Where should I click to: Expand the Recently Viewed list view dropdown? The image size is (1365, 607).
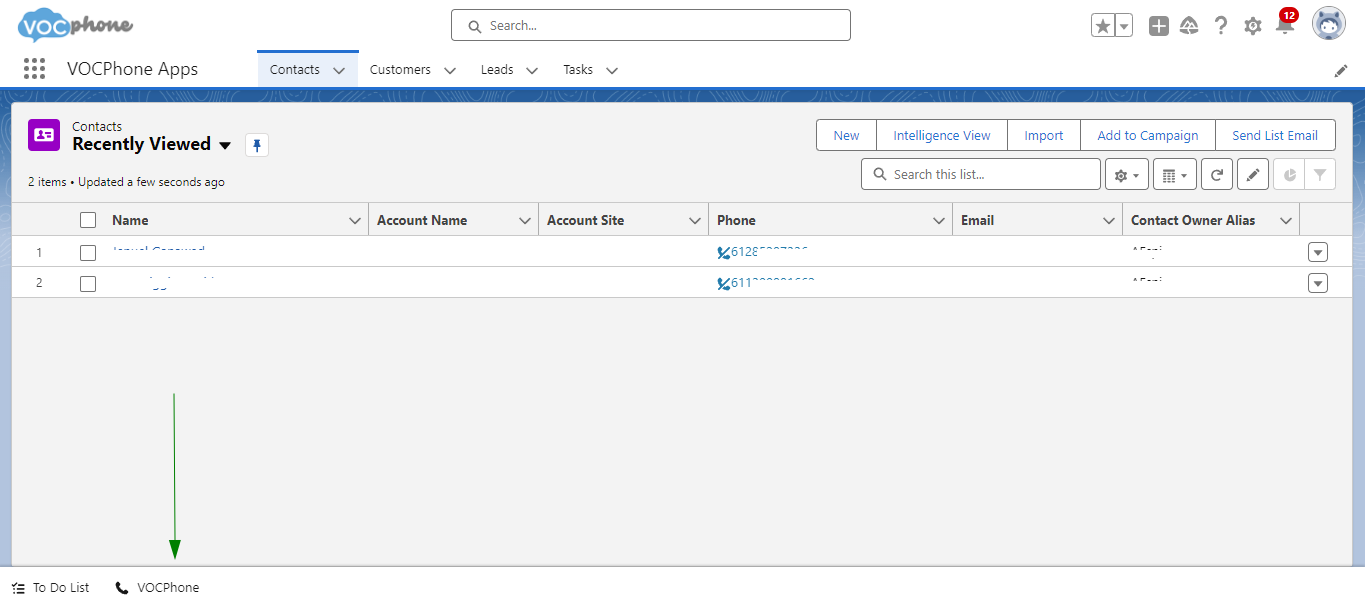pos(225,145)
